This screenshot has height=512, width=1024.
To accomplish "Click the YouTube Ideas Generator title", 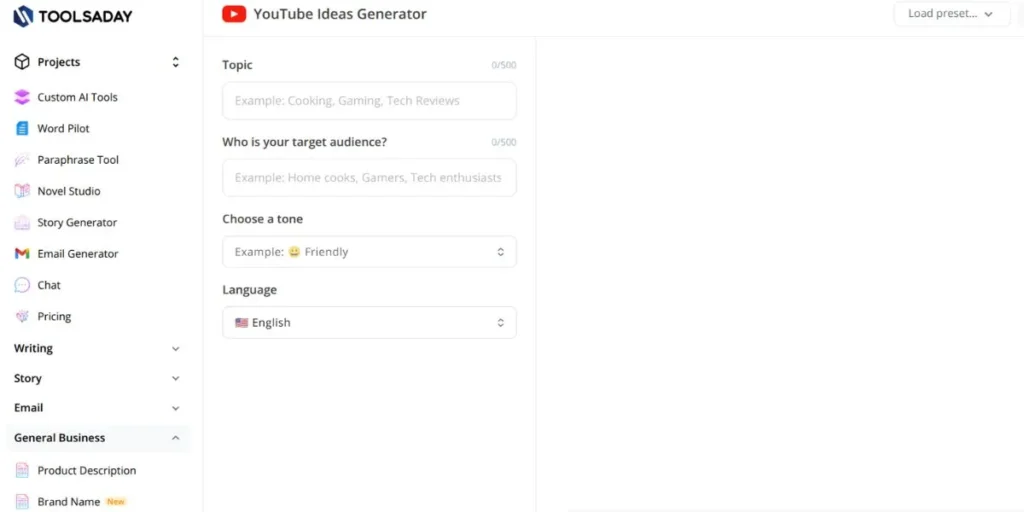I will coord(340,14).
